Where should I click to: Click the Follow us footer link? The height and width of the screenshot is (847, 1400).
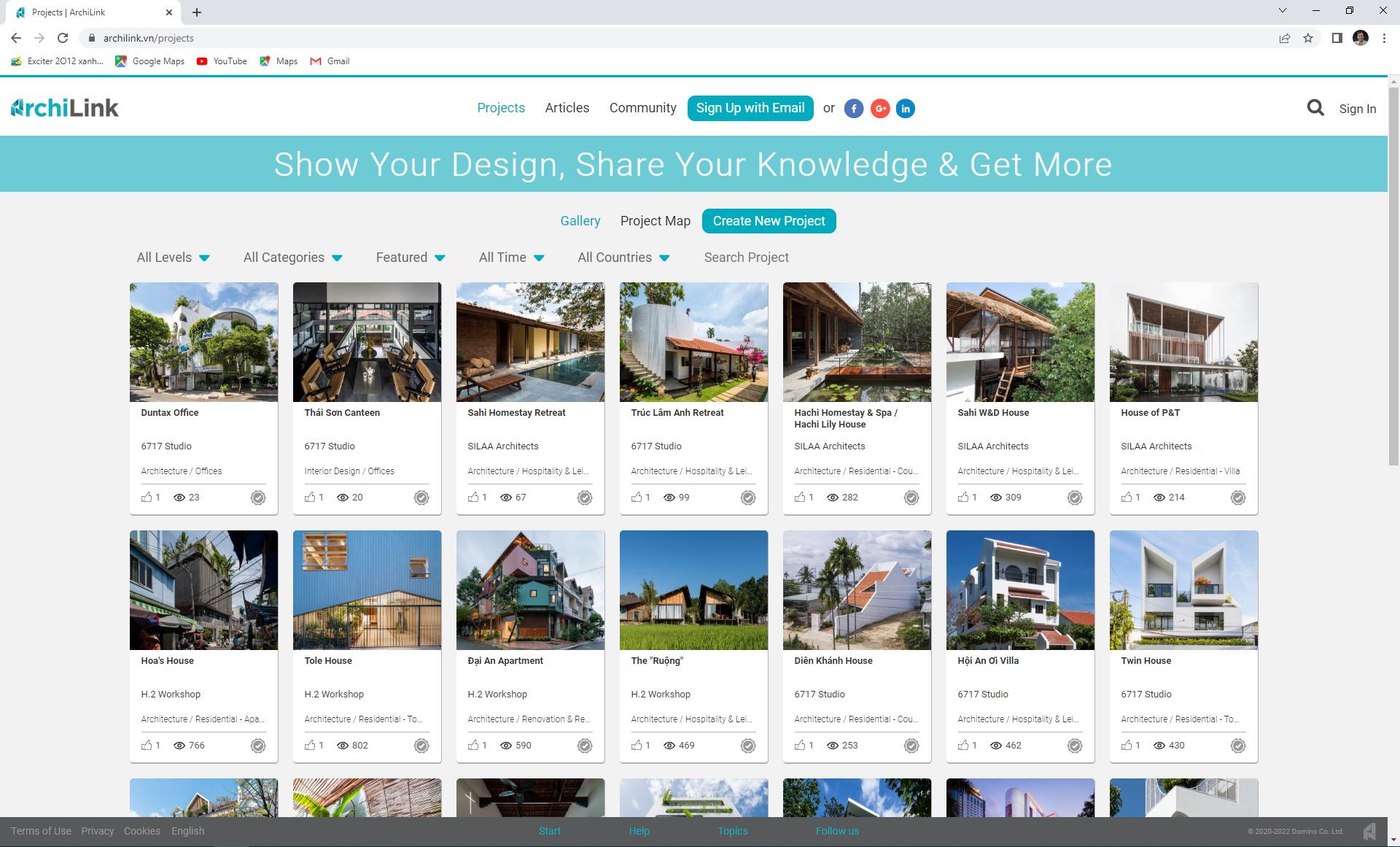[x=837, y=831]
